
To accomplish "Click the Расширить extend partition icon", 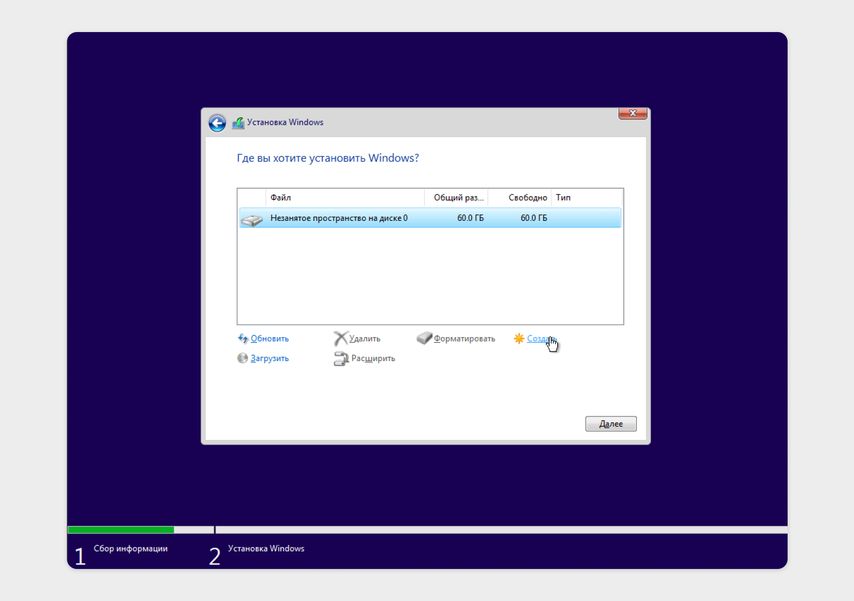I will (341, 359).
